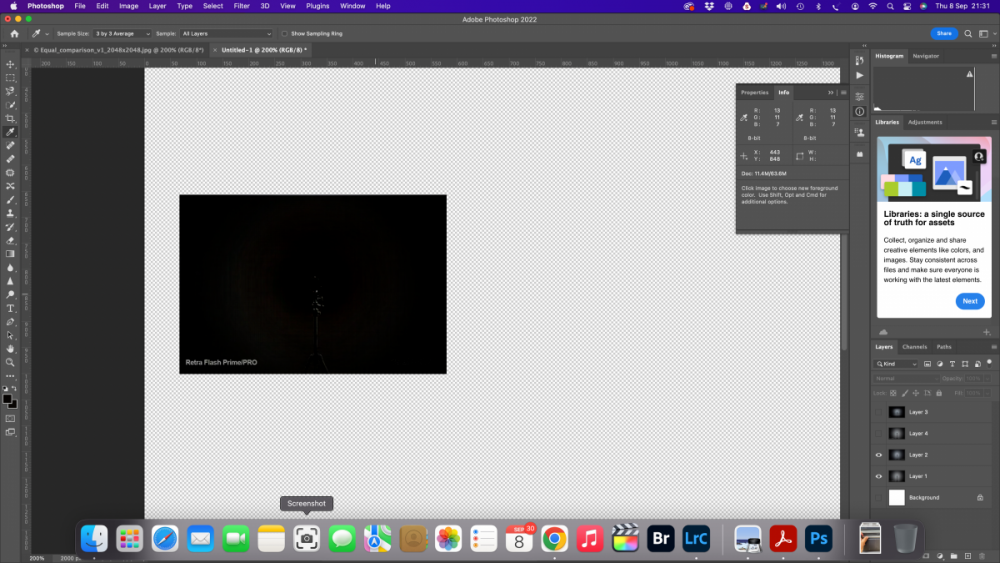Open the Actions play panel icon
The width and height of the screenshot is (1000, 563).
pos(860,75)
